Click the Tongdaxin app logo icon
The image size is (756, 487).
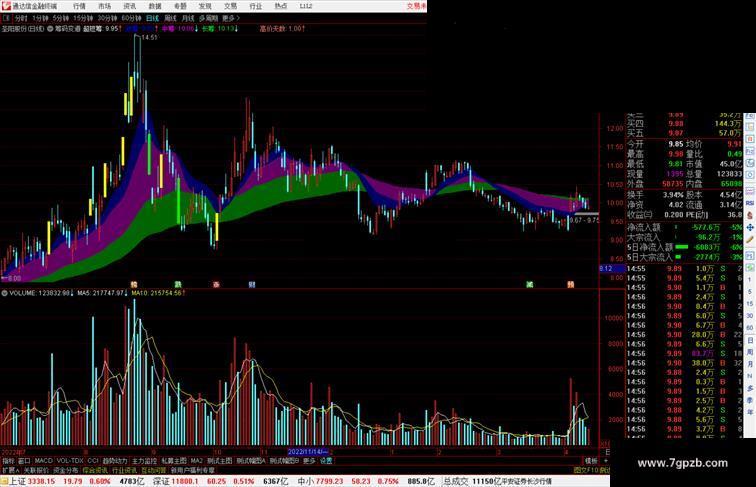click(6, 6)
